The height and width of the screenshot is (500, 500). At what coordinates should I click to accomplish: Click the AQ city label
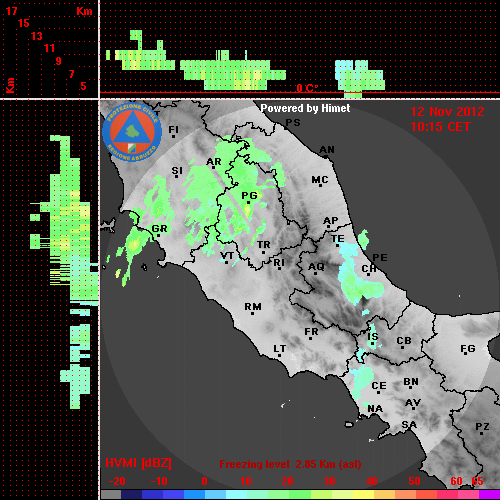click(316, 267)
